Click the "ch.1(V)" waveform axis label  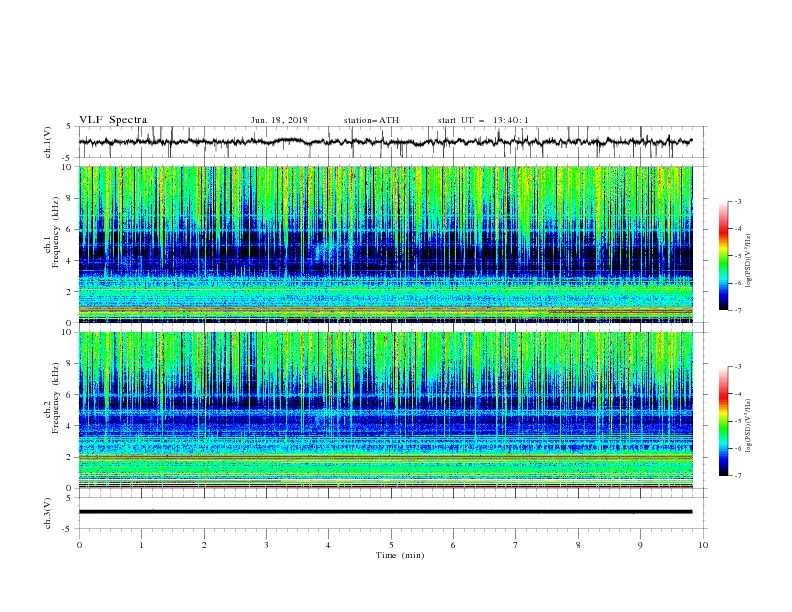click(48, 142)
